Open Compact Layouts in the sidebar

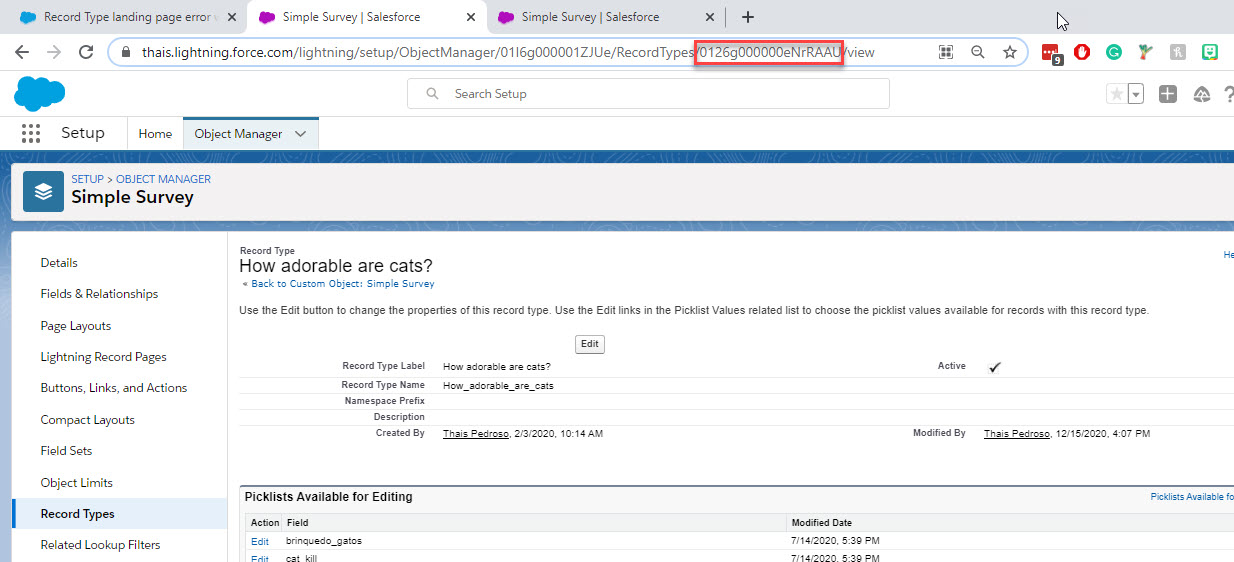(87, 420)
